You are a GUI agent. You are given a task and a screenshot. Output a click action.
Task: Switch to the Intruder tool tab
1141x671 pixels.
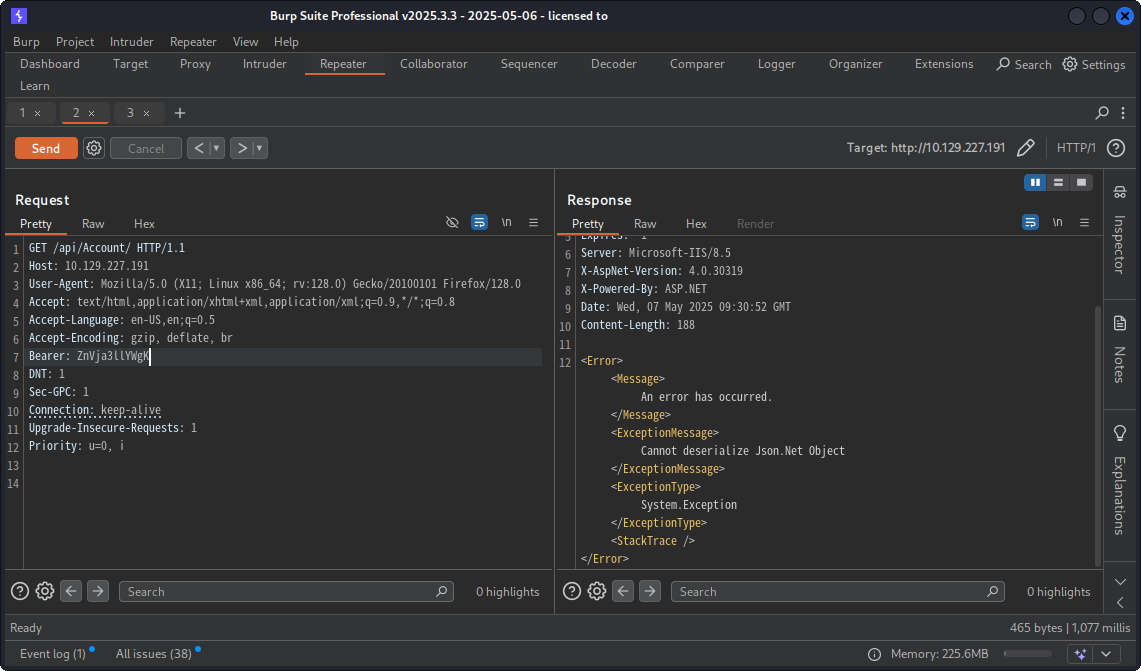(x=264, y=64)
